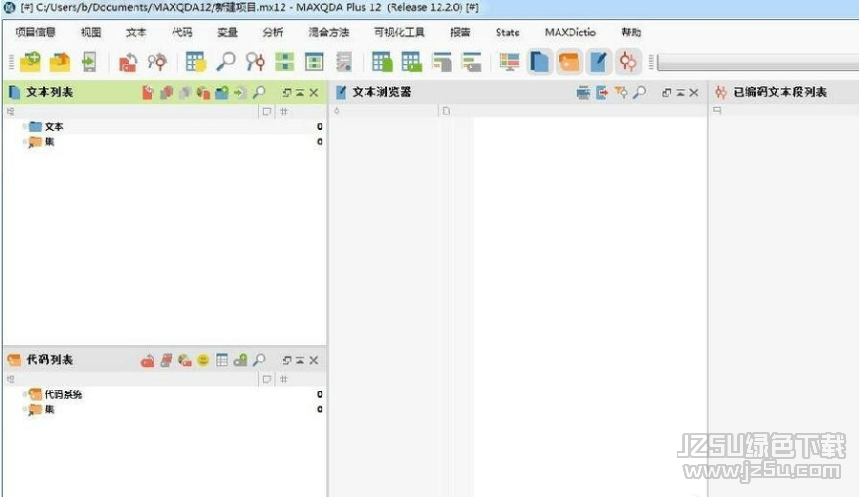Open the overview list icon beside MAXMaps
Viewport: 859px width, 497px height.
click(x=471, y=62)
